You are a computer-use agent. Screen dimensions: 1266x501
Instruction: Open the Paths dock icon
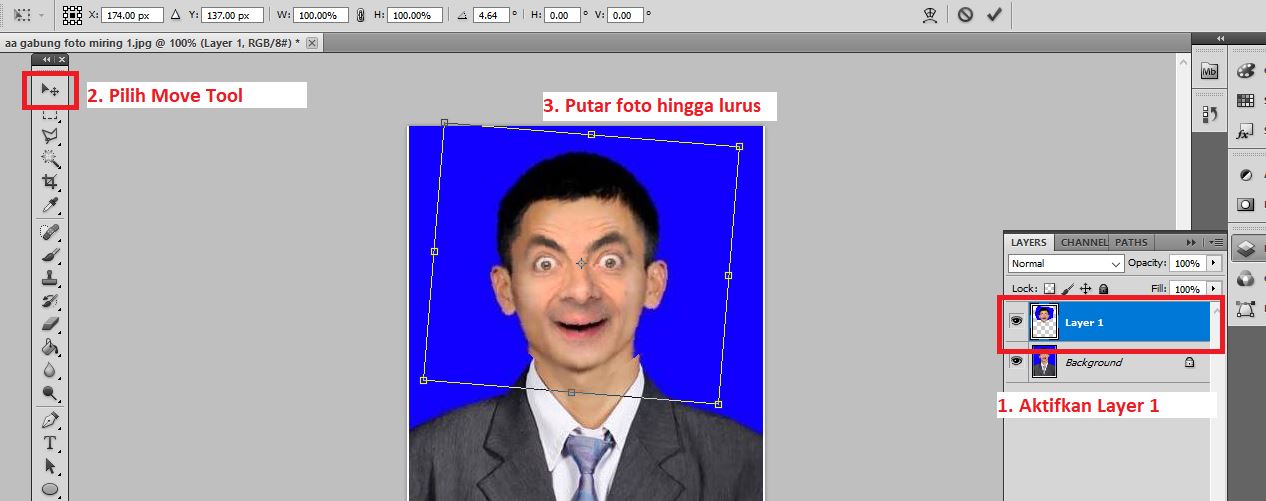[1246, 309]
